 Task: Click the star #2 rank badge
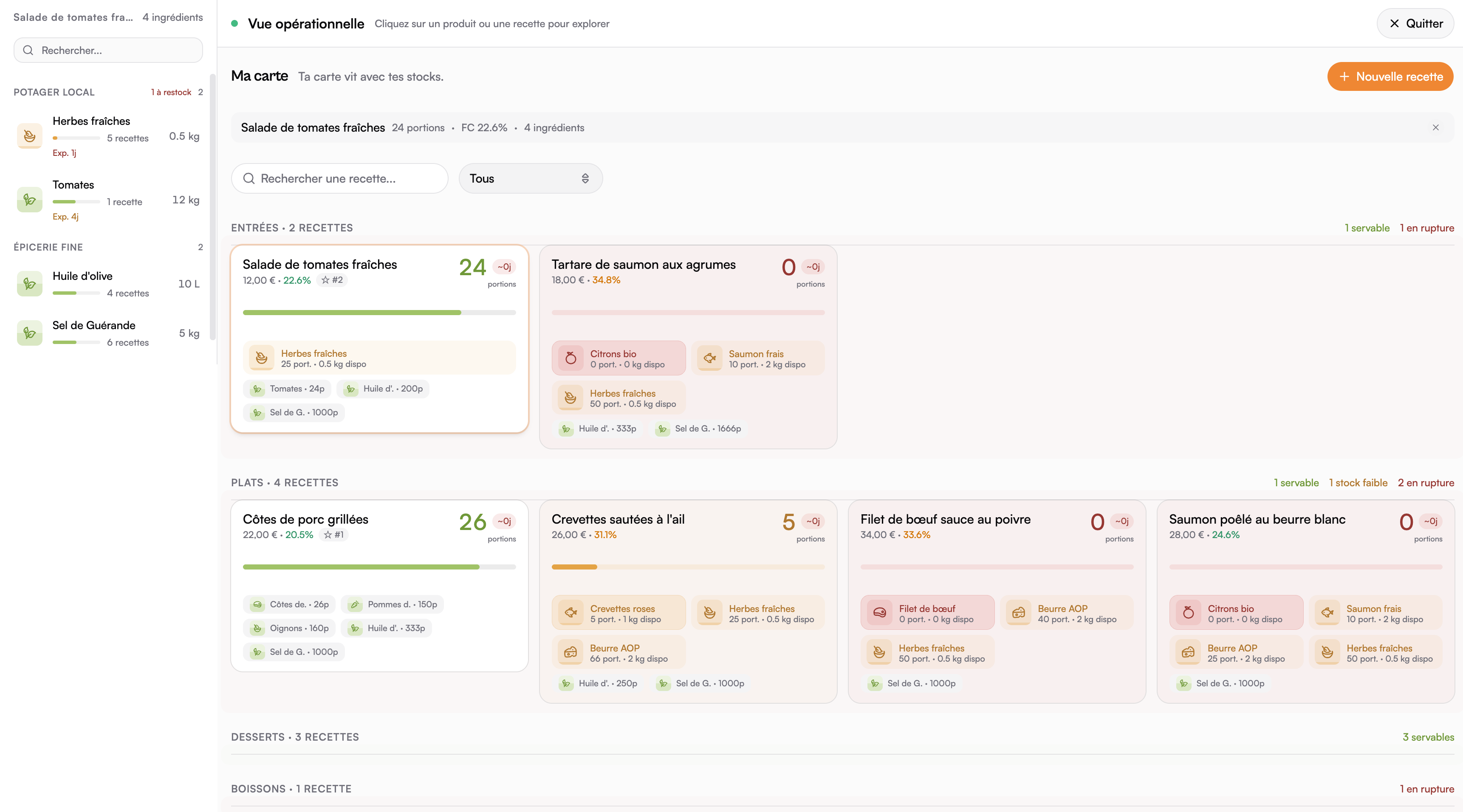[x=332, y=280]
